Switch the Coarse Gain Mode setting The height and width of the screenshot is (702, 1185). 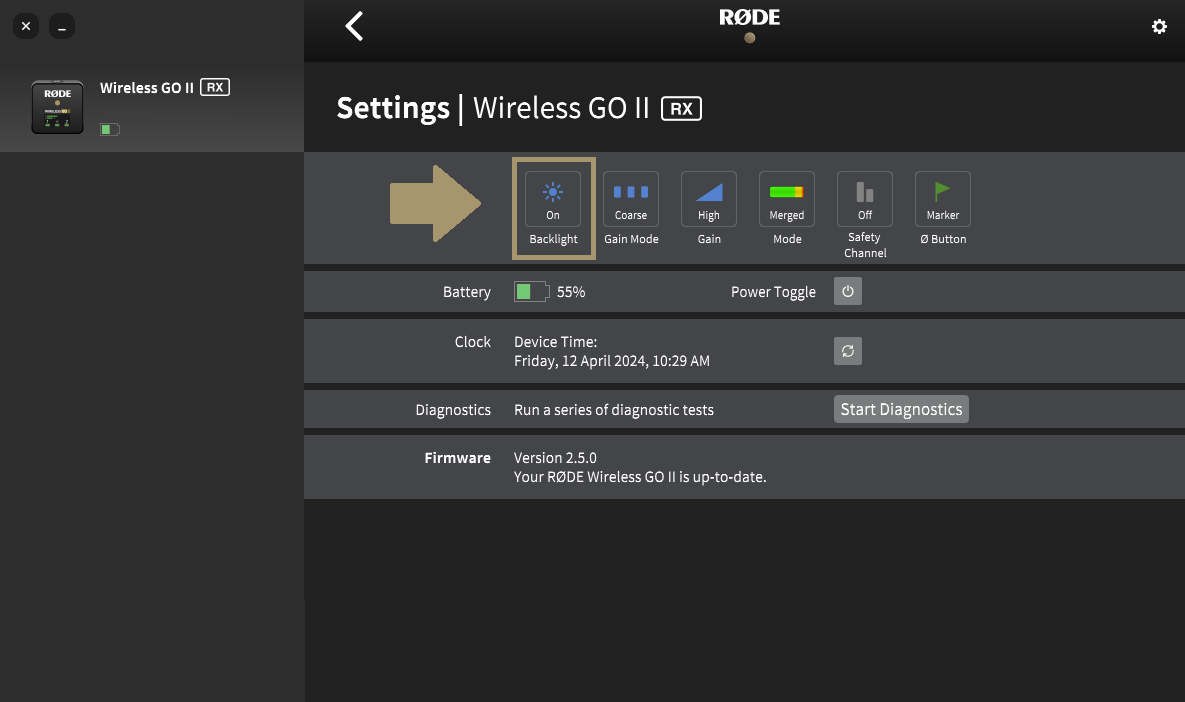(x=631, y=199)
